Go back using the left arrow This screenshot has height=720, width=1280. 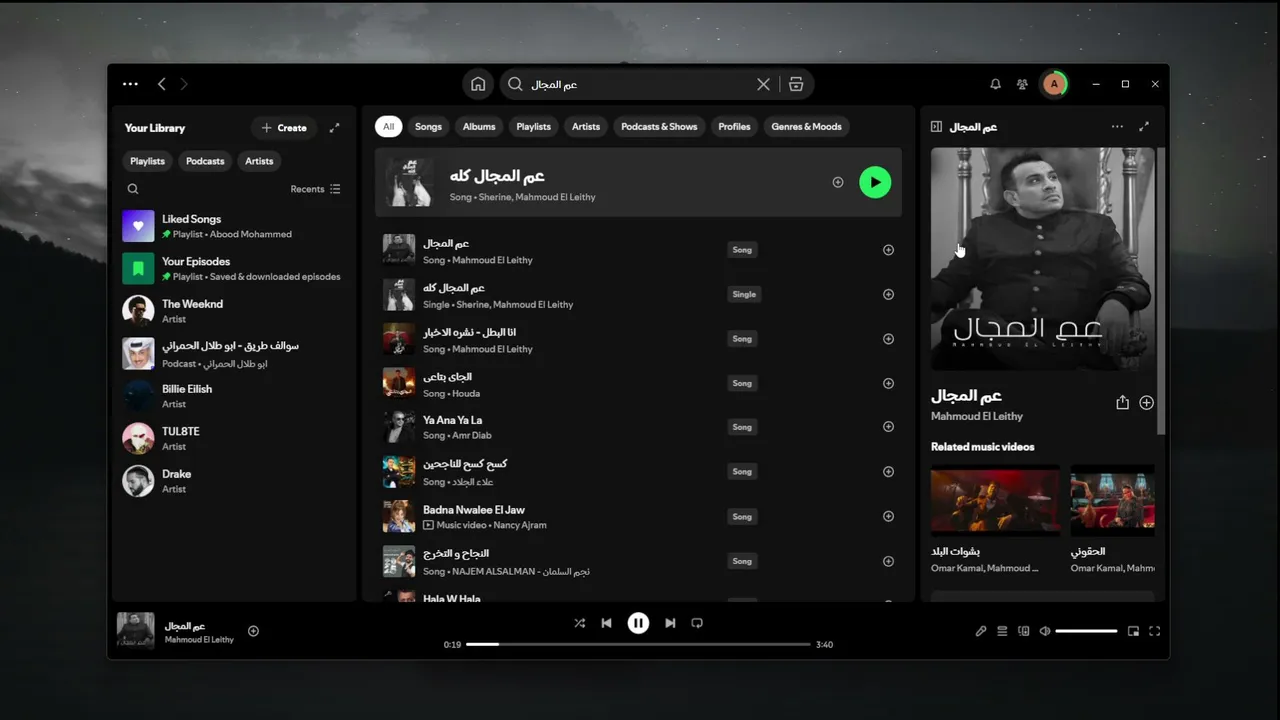tap(162, 85)
